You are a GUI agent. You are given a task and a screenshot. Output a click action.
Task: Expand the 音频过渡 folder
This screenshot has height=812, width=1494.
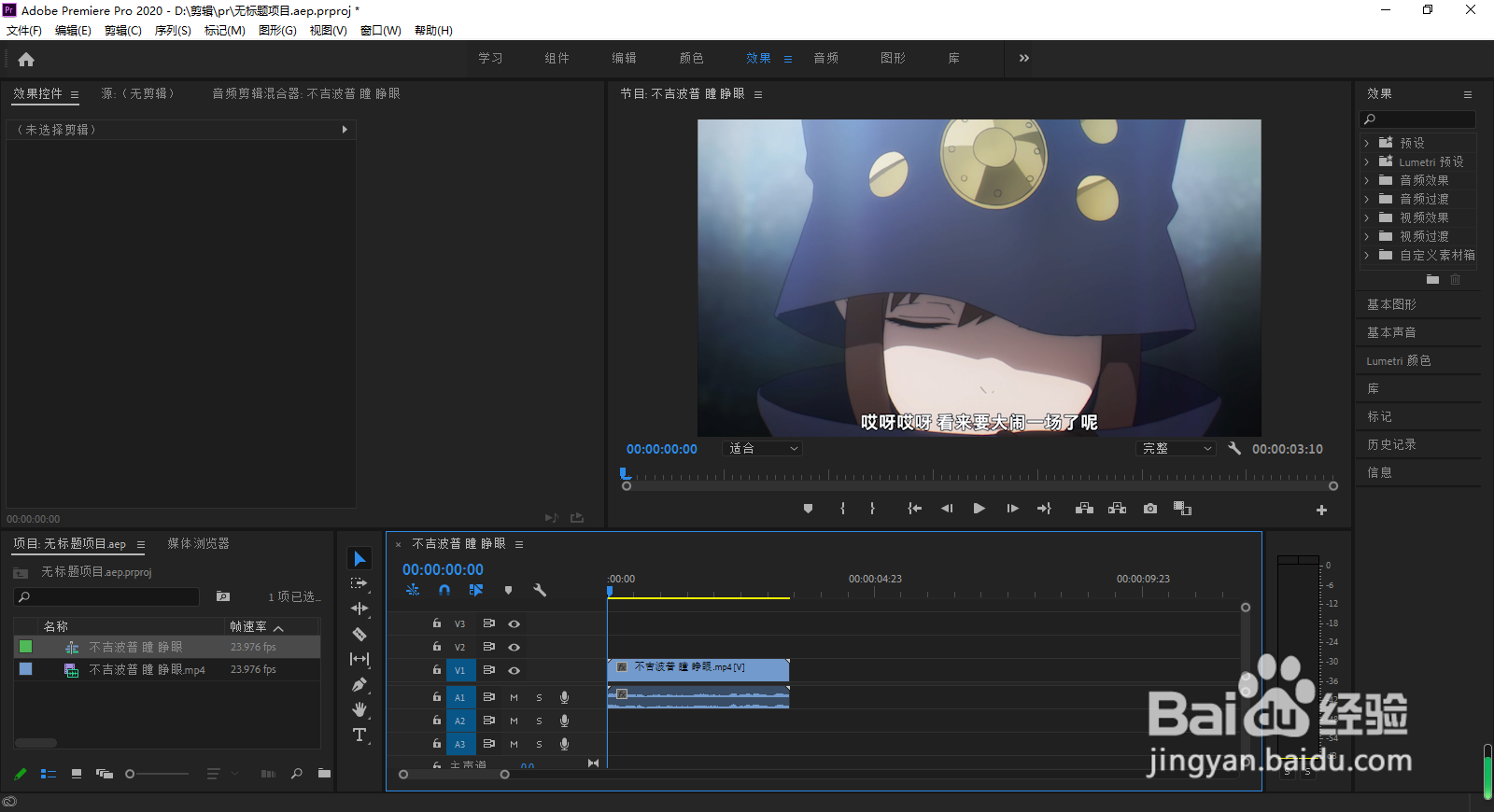point(1366,199)
